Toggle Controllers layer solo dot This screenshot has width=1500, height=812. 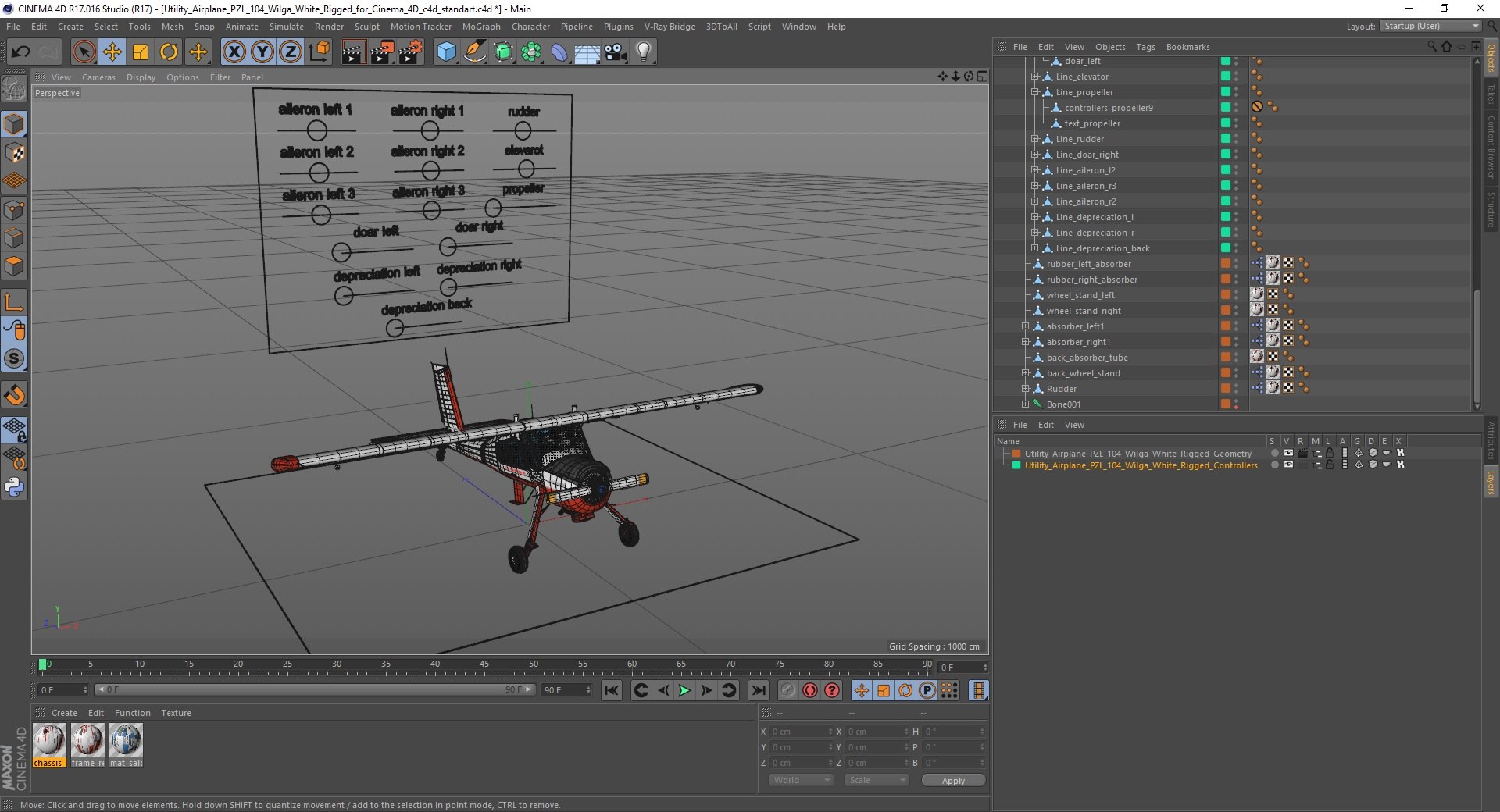(x=1275, y=465)
